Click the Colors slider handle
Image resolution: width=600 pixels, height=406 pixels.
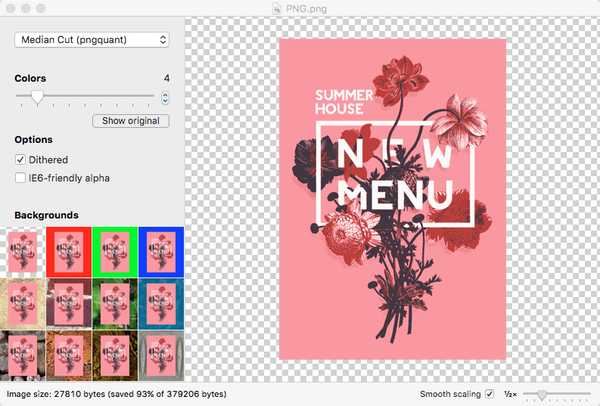37,97
